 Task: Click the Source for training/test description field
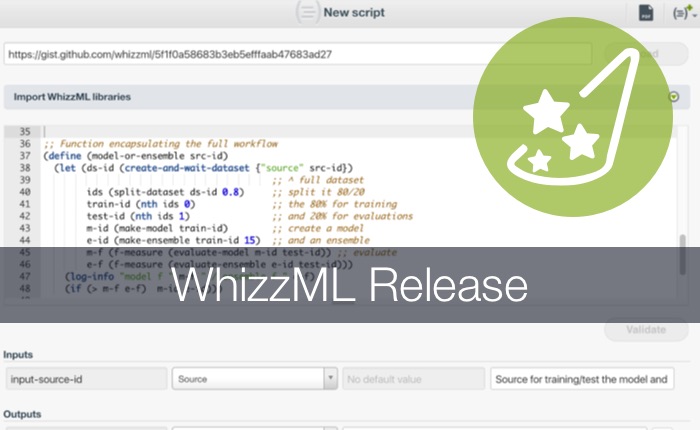[582, 379]
